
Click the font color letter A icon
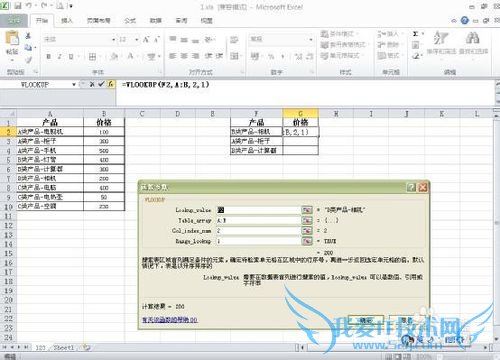point(130,57)
